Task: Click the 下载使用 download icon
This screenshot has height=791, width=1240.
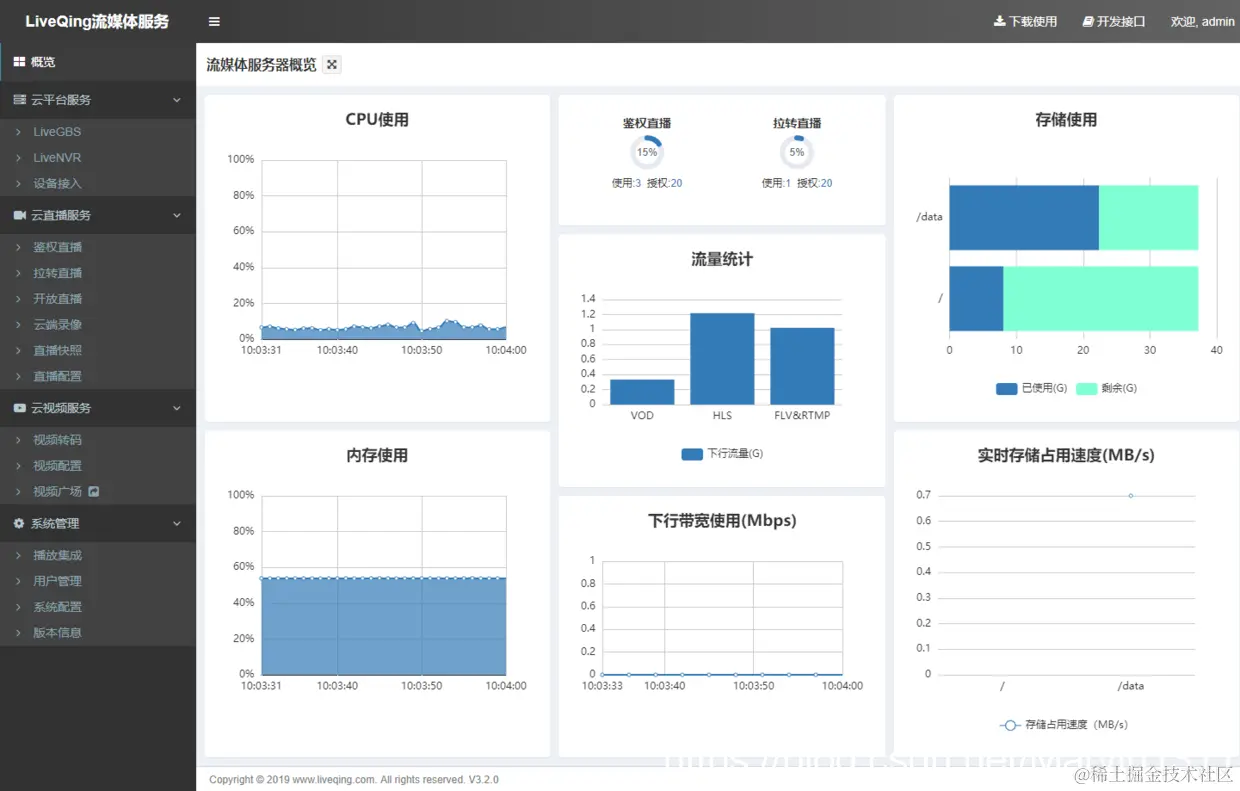Action: point(999,21)
